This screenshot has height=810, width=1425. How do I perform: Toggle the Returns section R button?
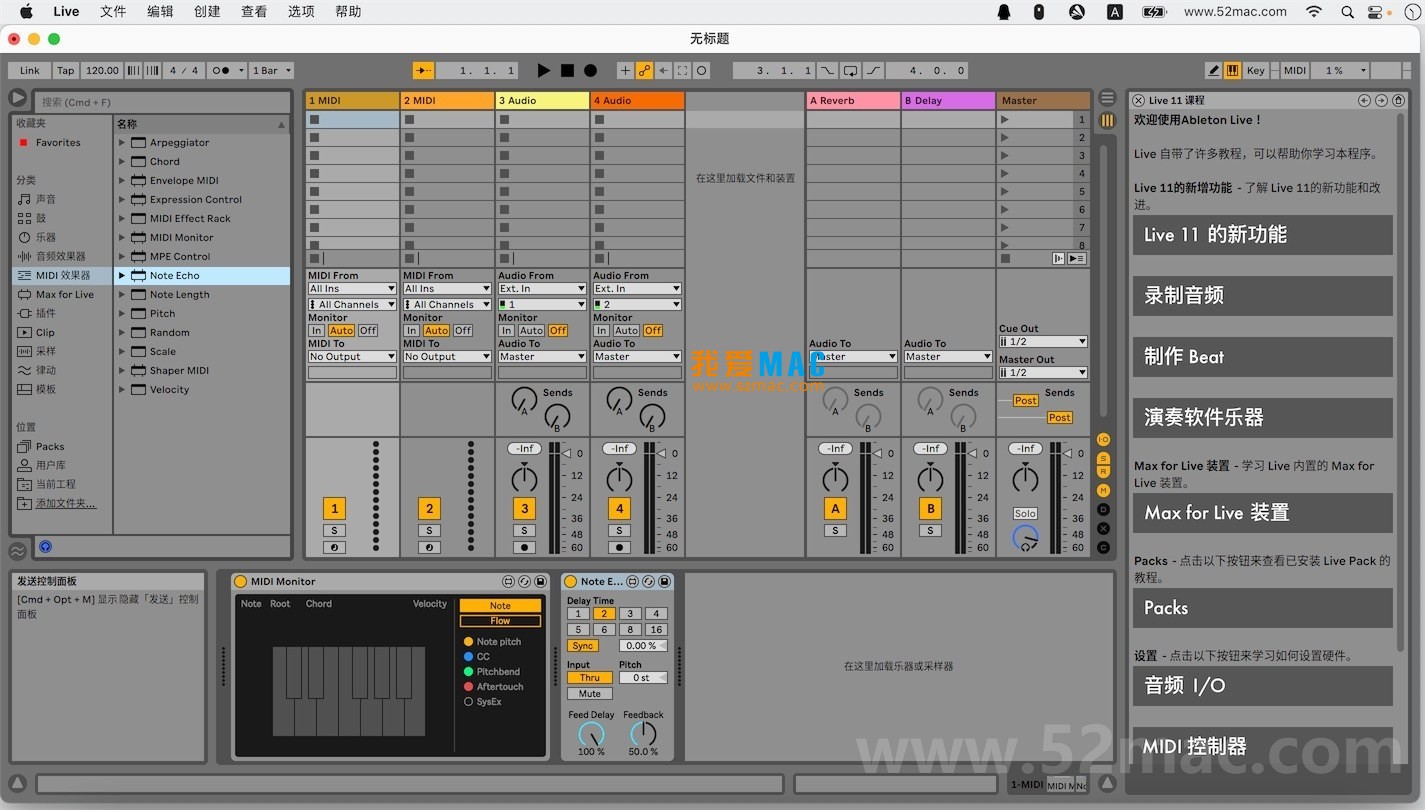(1104, 472)
